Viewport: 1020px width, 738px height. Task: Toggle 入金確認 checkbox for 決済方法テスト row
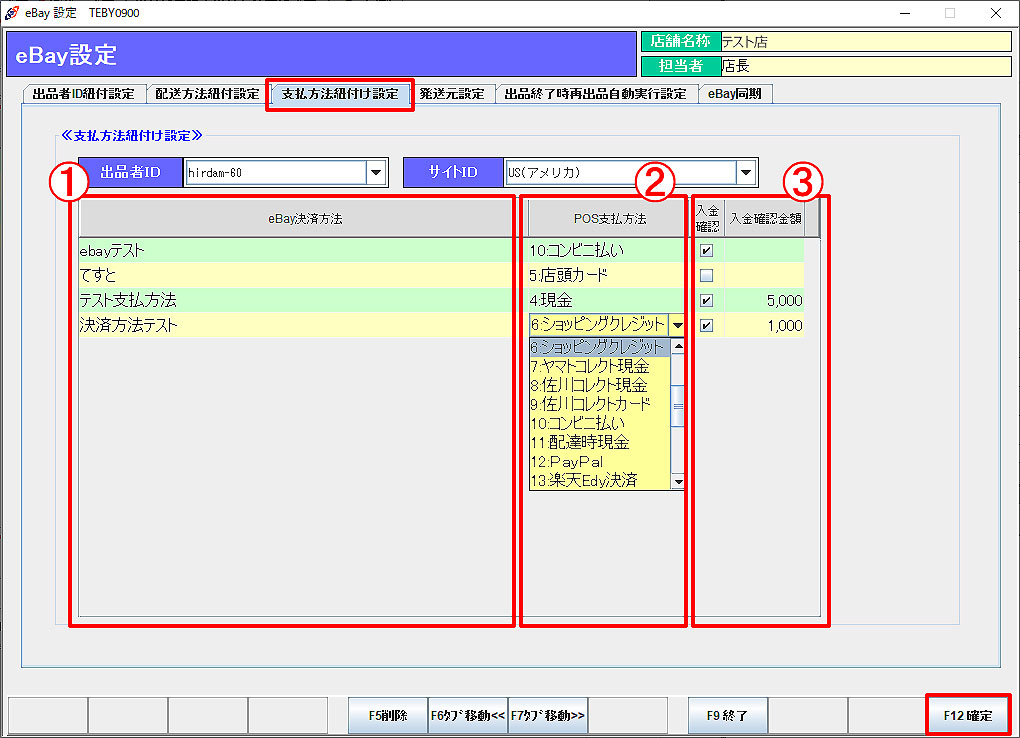pyautogui.click(x=706, y=325)
